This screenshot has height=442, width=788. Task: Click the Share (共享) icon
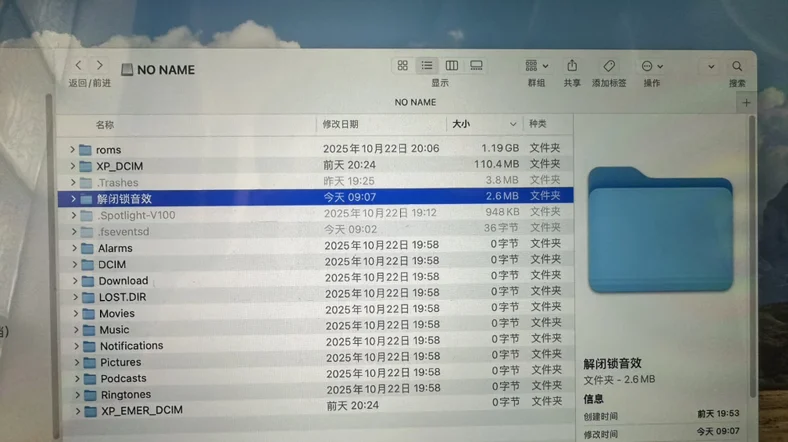[572, 65]
